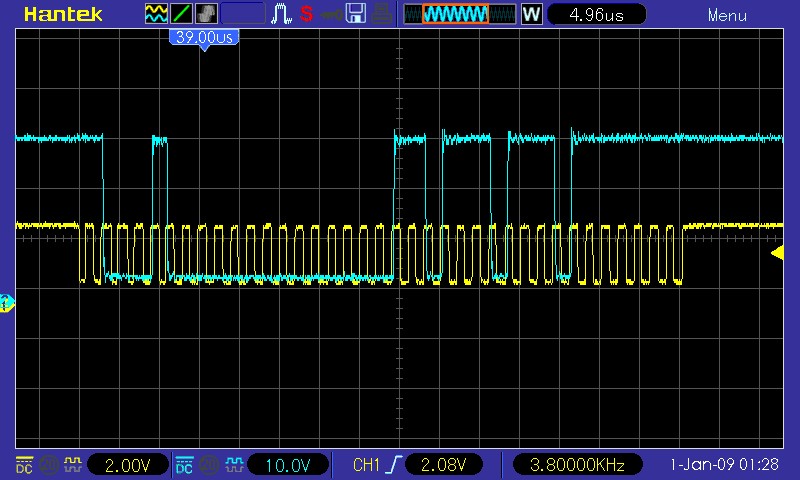The image size is (800, 480).
Task: Open the CH2 10.0V vertical scale
Action: tap(287, 465)
